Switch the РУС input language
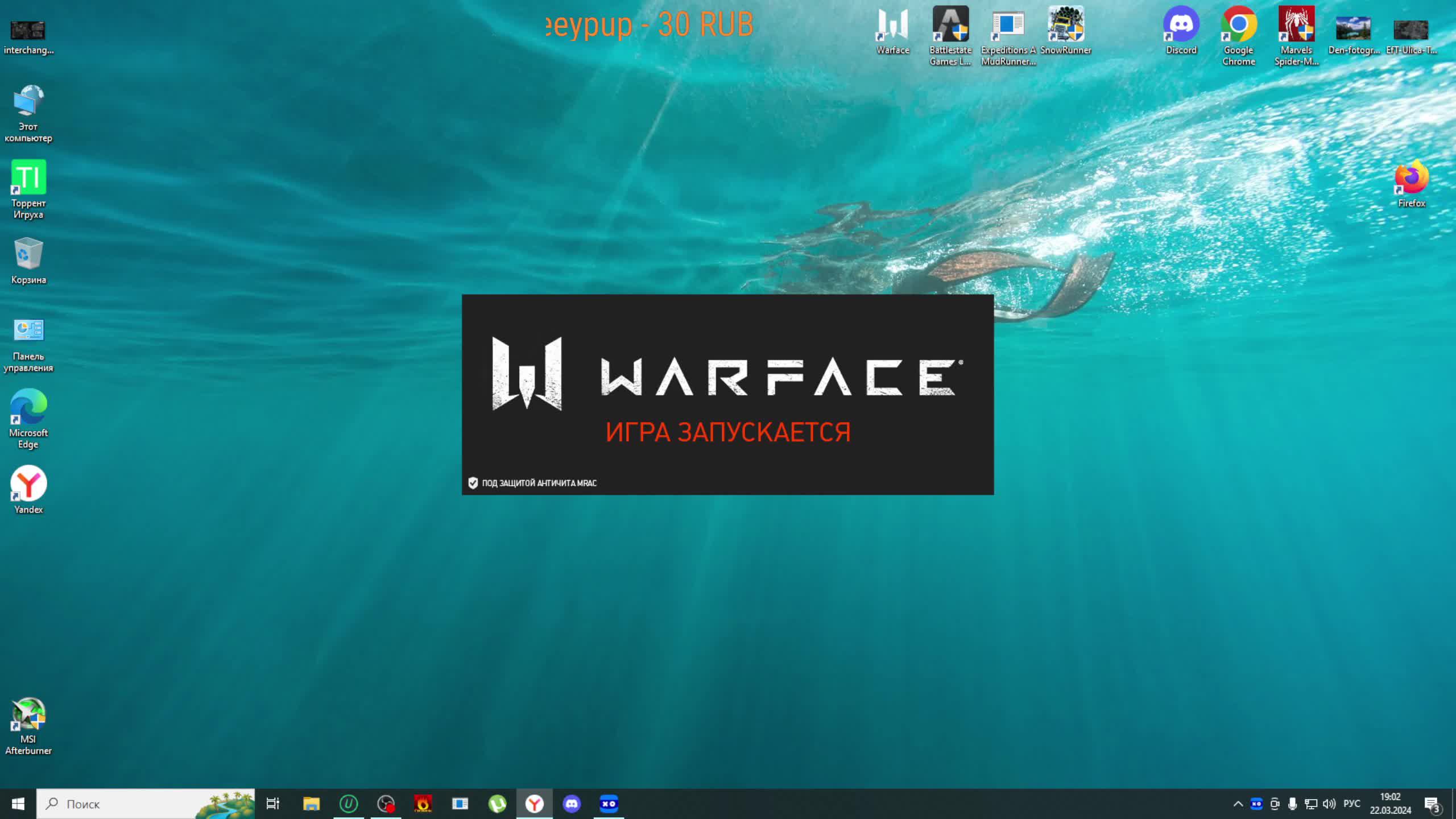This screenshot has height=819, width=1456. tap(1351, 804)
